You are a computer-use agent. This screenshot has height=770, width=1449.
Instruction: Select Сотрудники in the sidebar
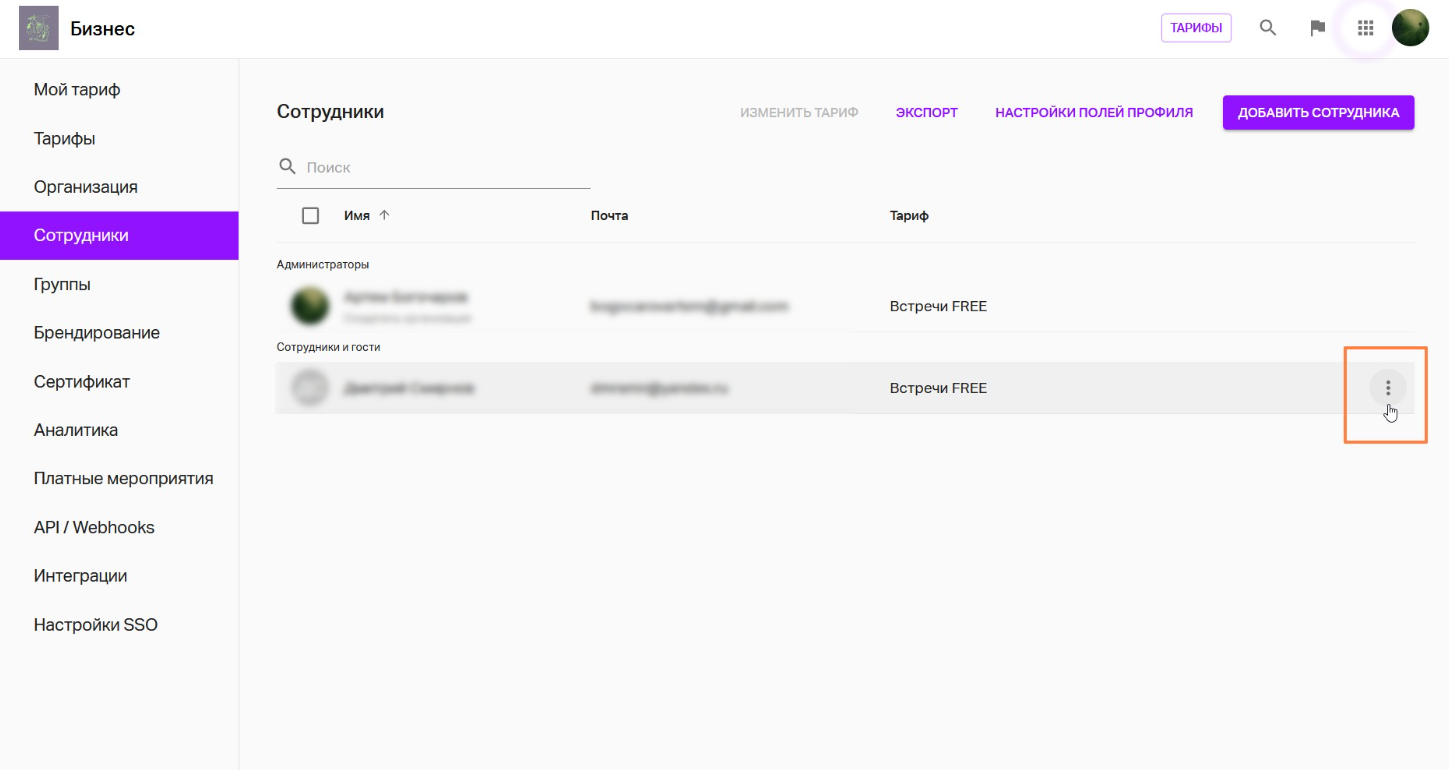point(119,236)
